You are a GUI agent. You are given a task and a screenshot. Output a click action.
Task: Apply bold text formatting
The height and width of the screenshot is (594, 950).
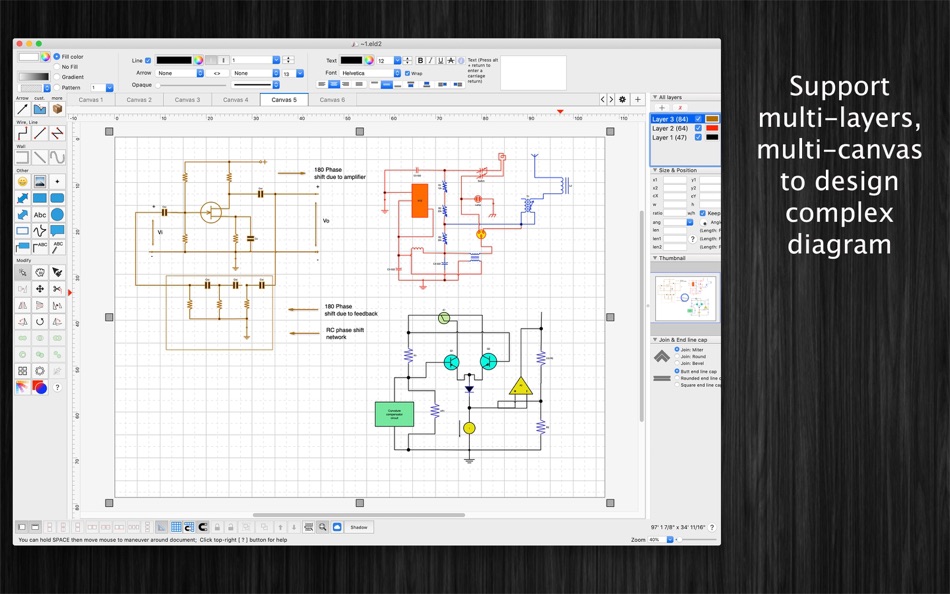pyautogui.click(x=420, y=61)
